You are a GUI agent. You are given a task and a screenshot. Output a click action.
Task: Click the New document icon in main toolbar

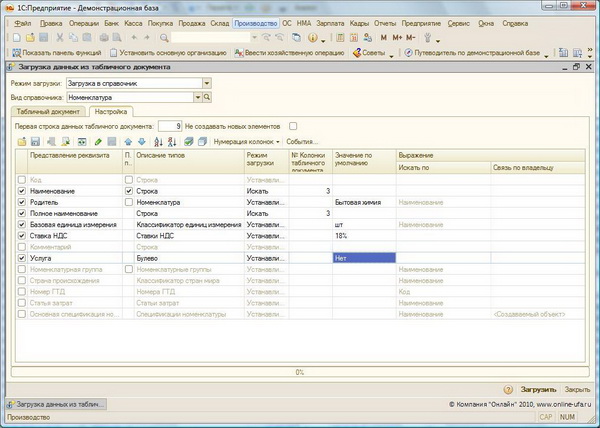[16, 37]
